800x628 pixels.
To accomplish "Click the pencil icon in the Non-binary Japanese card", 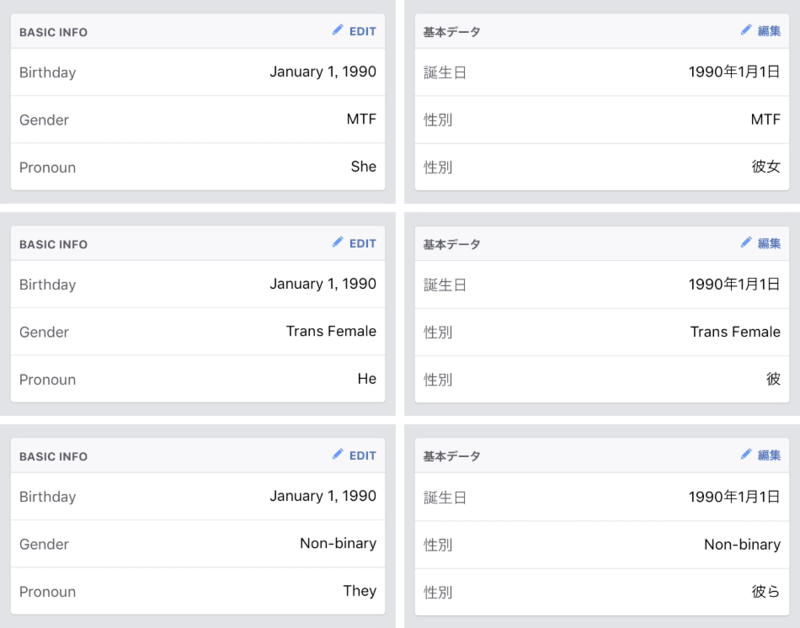I will click(x=746, y=455).
